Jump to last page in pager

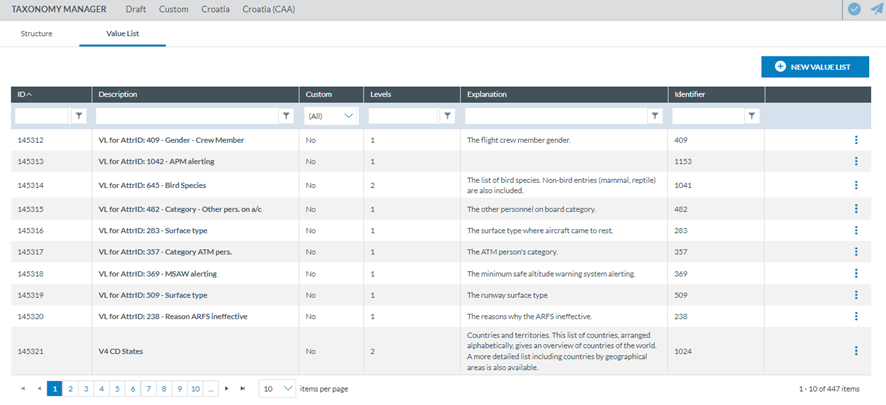click(243, 388)
